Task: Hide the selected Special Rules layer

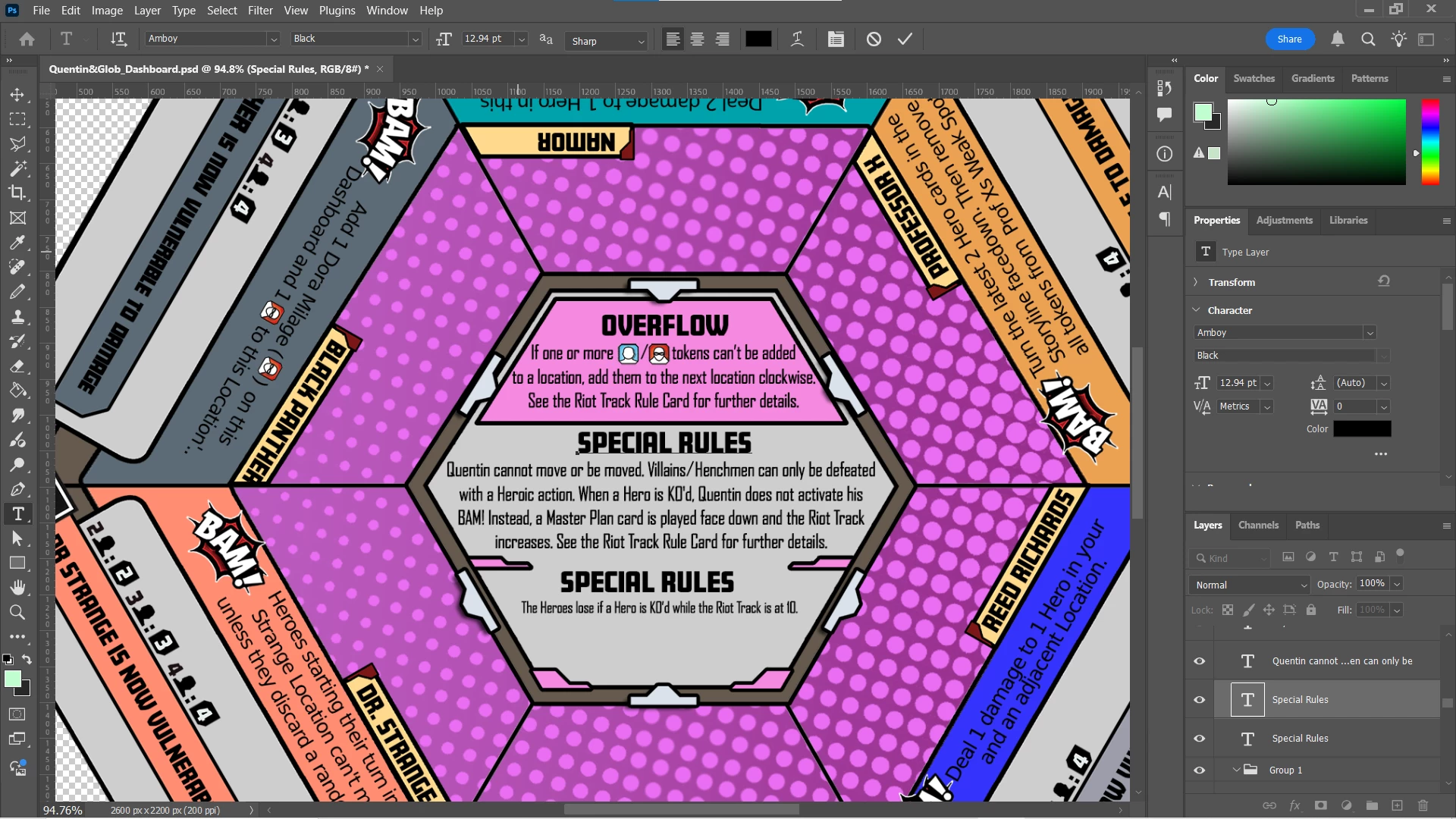Action: click(1199, 699)
